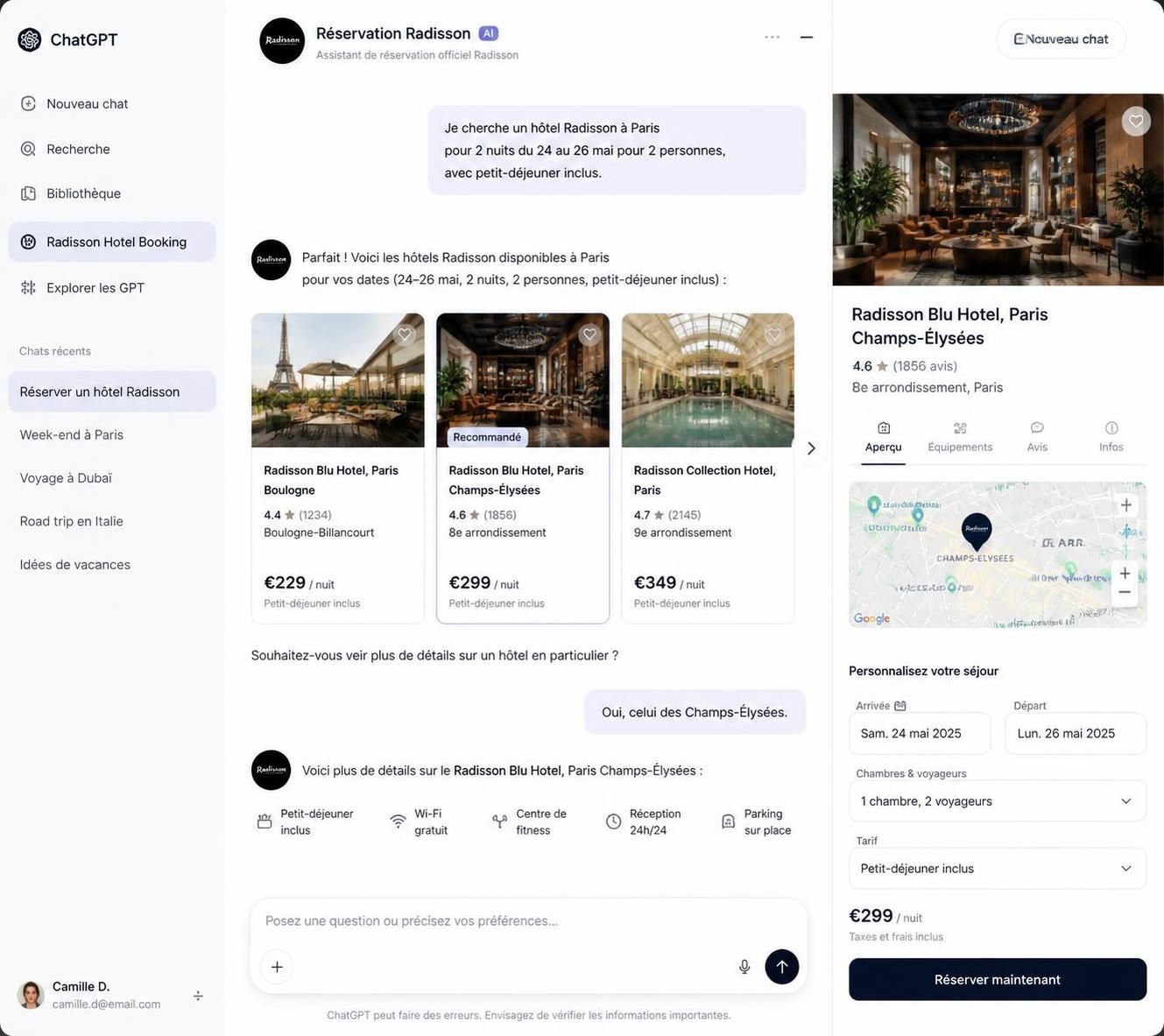This screenshot has height=1036, width=1164.
Task: Click the ChatGPT logo icon
Action: (x=30, y=39)
